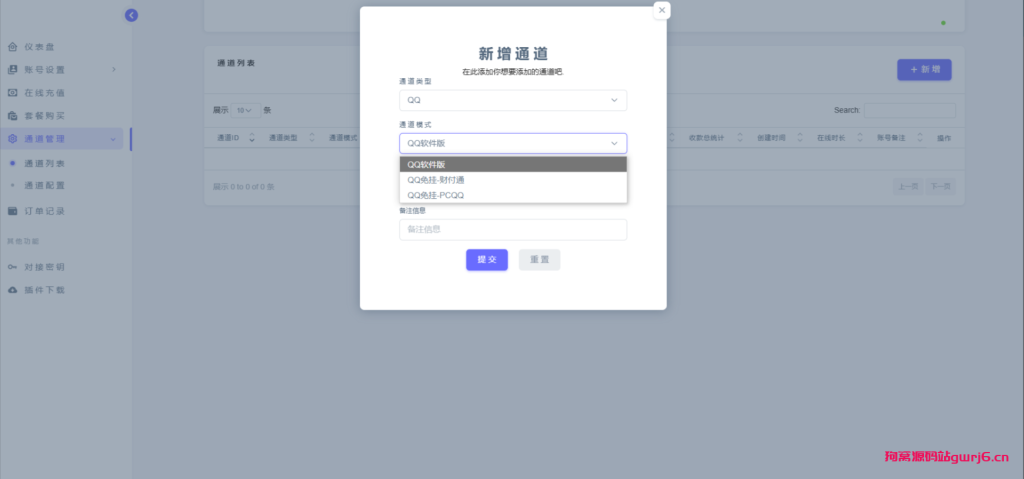Click the 仪表盘 dashboard icon
This screenshot has height=479, width=1024.
pyautogui.click(x=12, y=47)
